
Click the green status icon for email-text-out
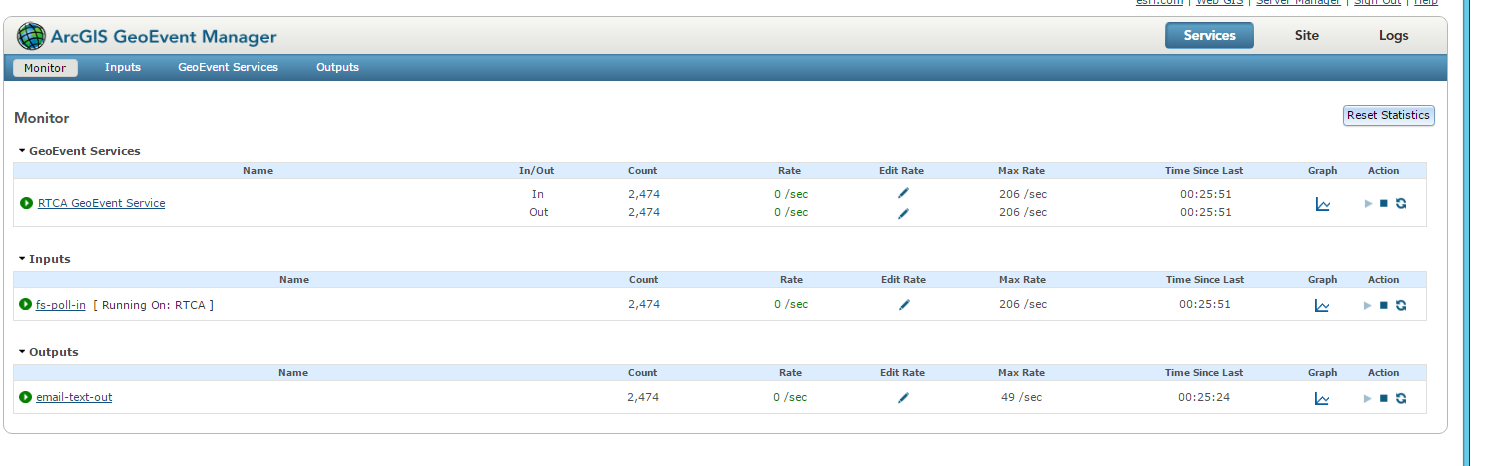[26, 397]
